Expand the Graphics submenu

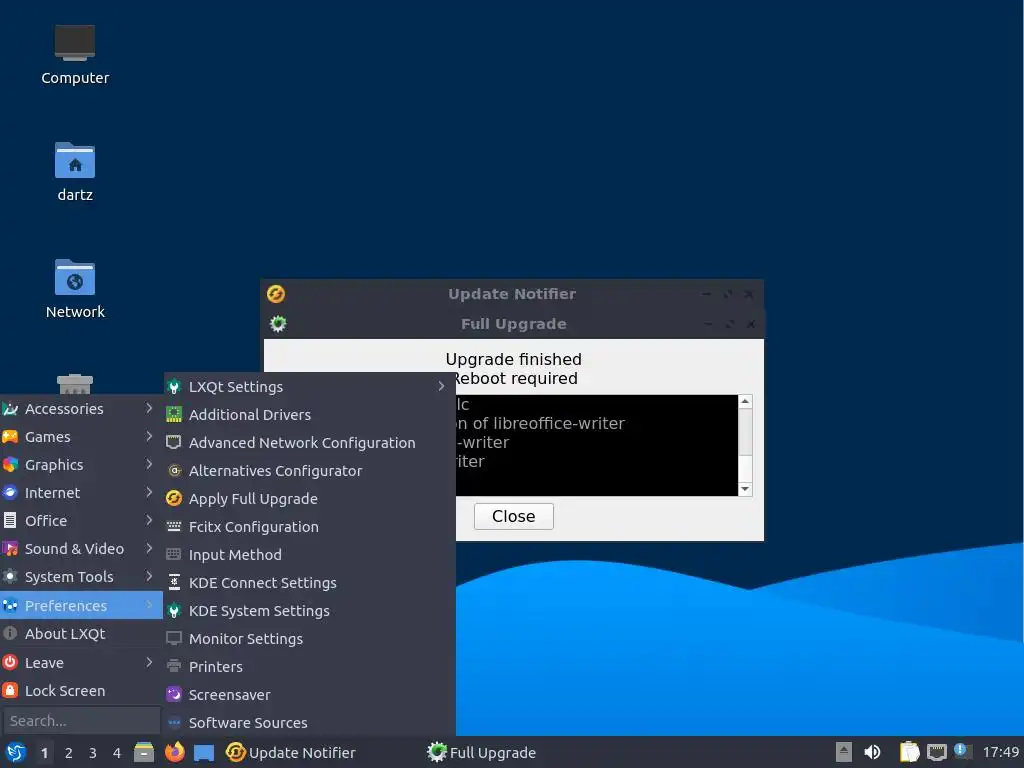(x=81, y=465)
